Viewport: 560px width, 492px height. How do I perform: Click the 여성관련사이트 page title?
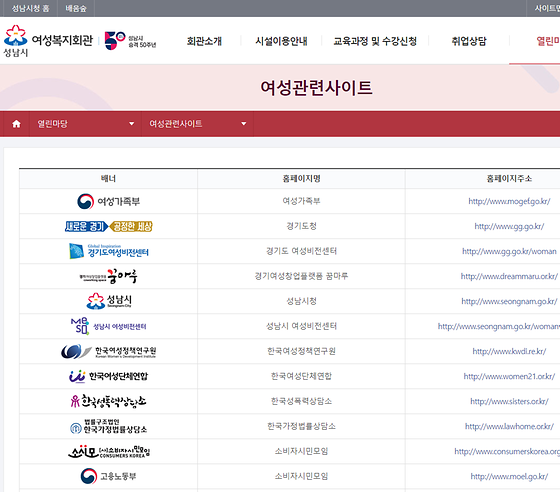(x=316, y=88)
